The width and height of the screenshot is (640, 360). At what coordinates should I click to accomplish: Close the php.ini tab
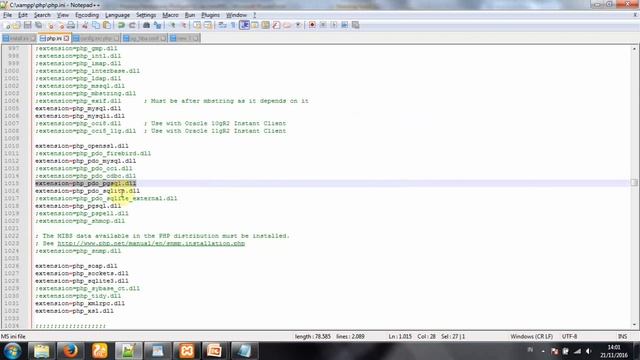[x=66, y=38]
